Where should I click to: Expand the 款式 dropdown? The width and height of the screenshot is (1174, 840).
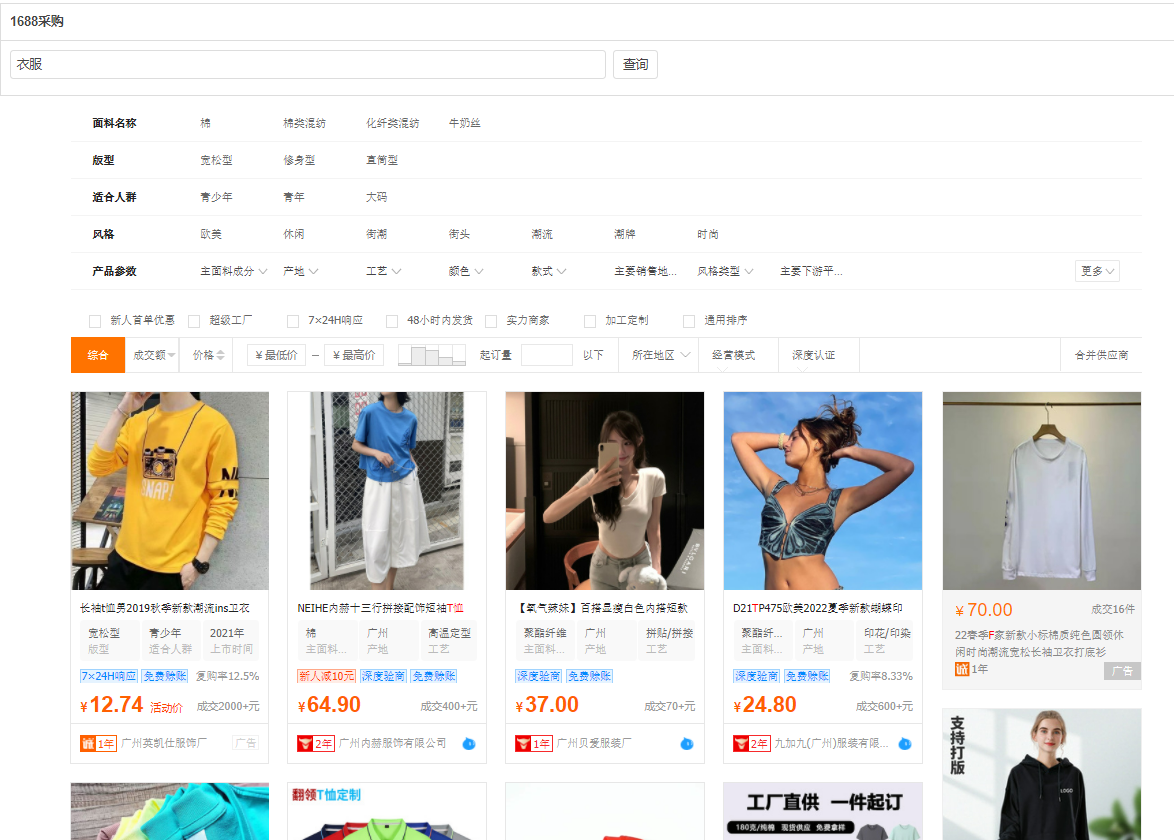[549, 271]
